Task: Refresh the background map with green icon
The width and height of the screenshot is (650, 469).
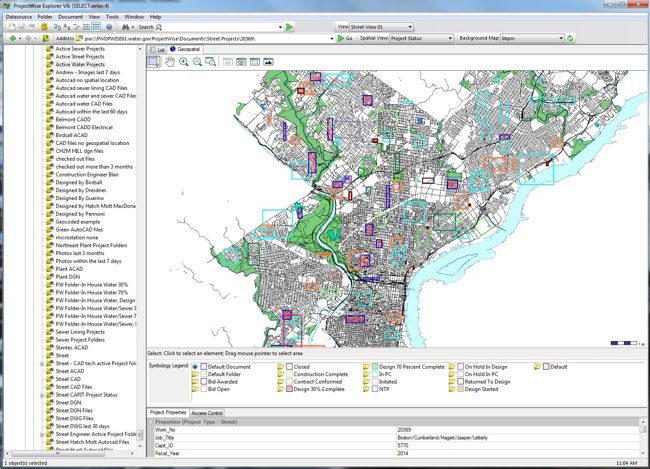Action: (570, 38)
